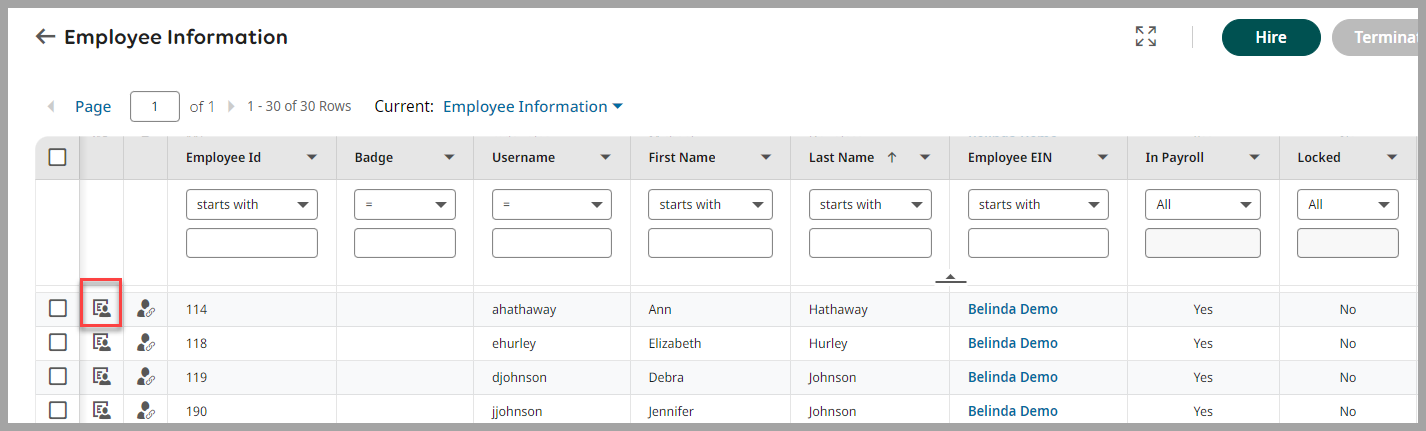Select all rows with header checkbox
1426x431 pixels.
click(x=58, y=157)
